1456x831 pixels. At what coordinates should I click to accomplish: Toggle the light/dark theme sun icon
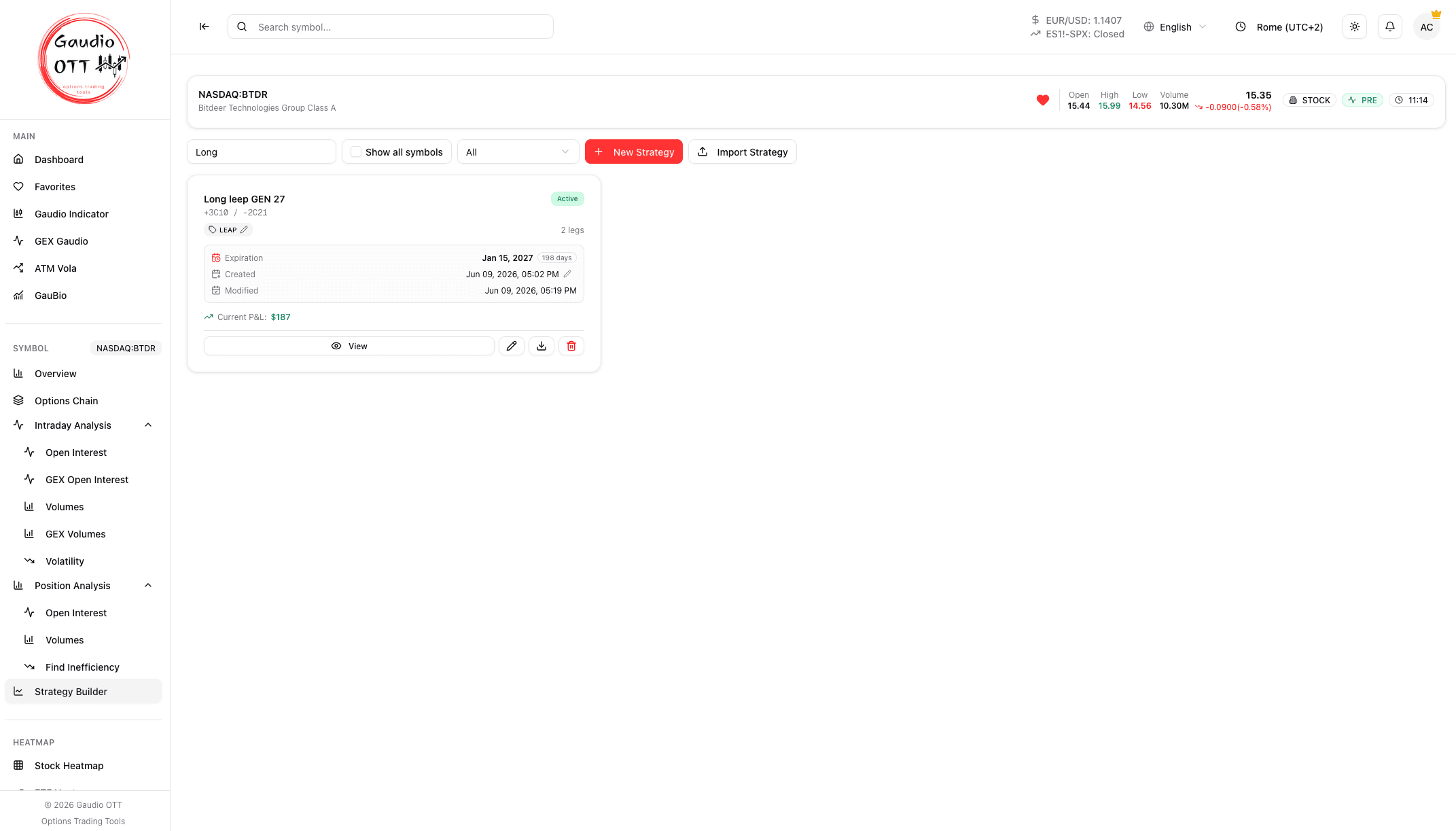coord(1354,26)
